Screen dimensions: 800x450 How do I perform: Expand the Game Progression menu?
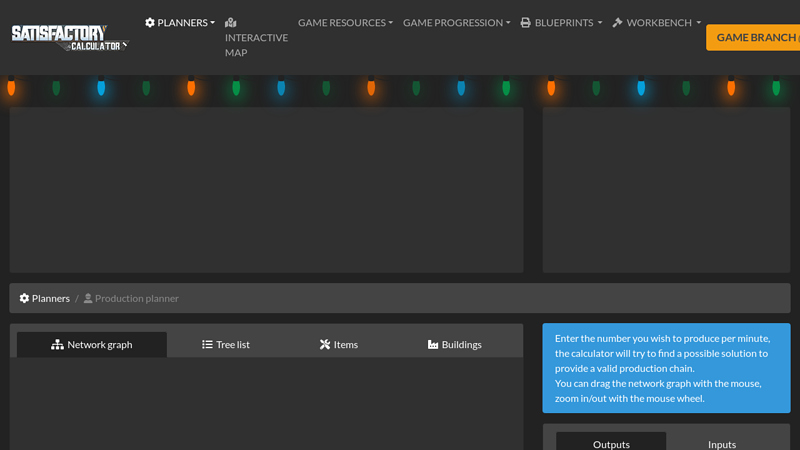coord(457,22)
